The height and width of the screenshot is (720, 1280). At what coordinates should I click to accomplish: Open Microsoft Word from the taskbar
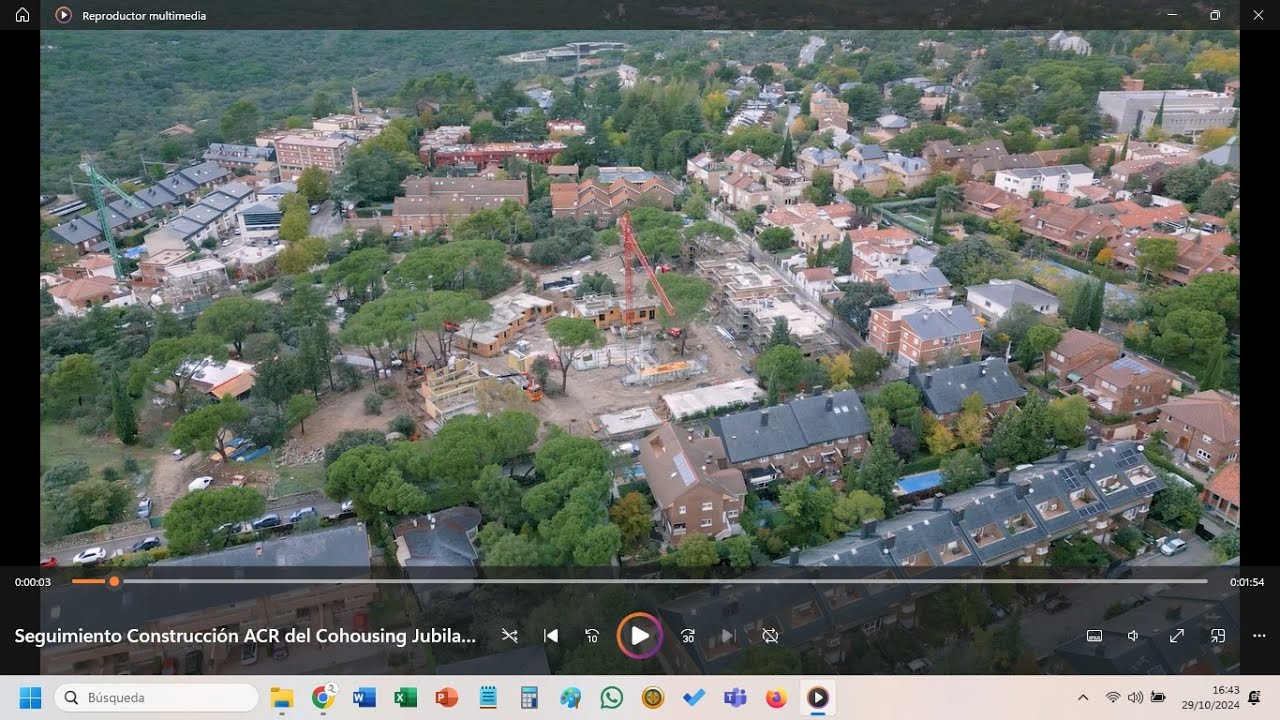tap(364, 697)
